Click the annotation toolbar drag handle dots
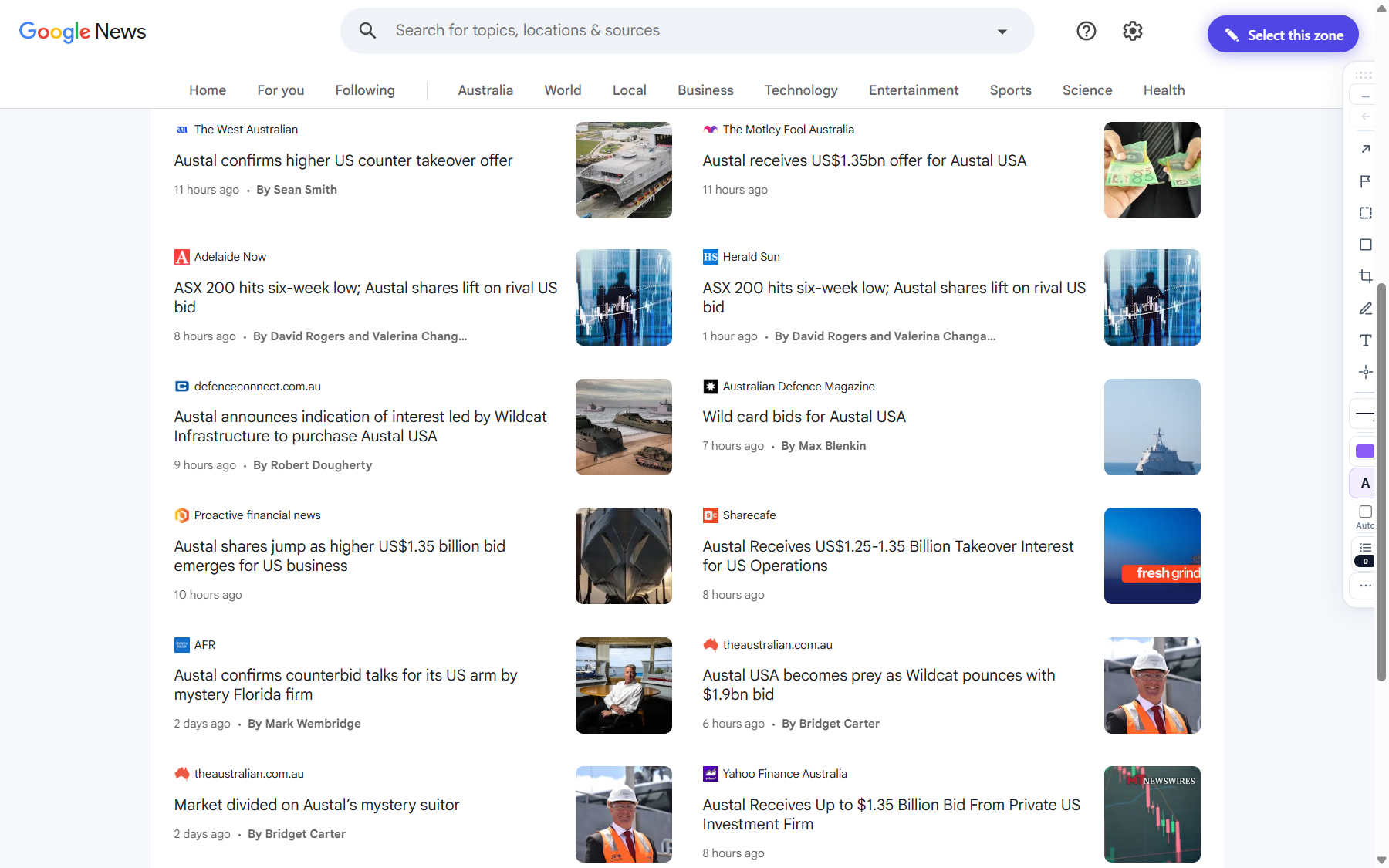This screenshot has height=868, width=1389. click(1364, 76)
